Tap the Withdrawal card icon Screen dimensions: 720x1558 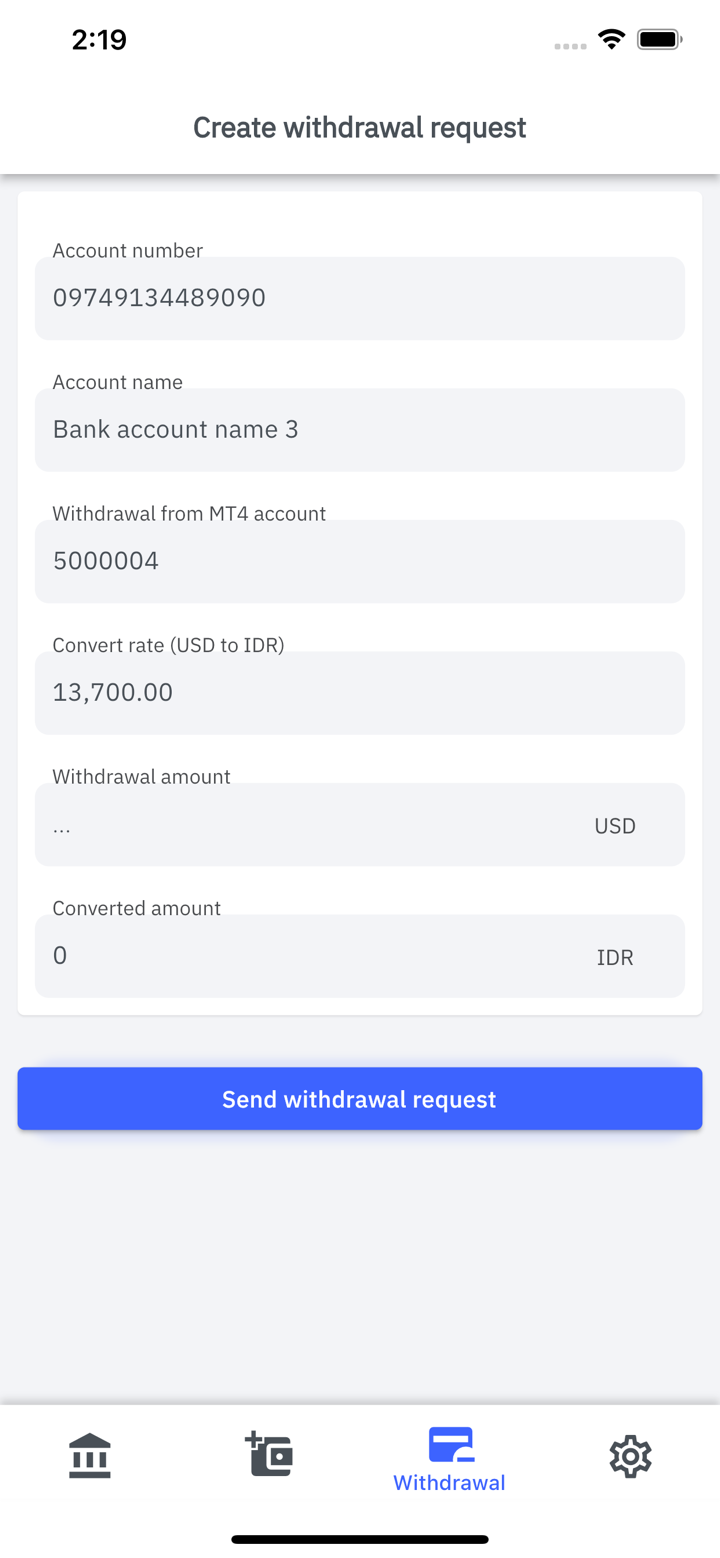[450, 1445]
